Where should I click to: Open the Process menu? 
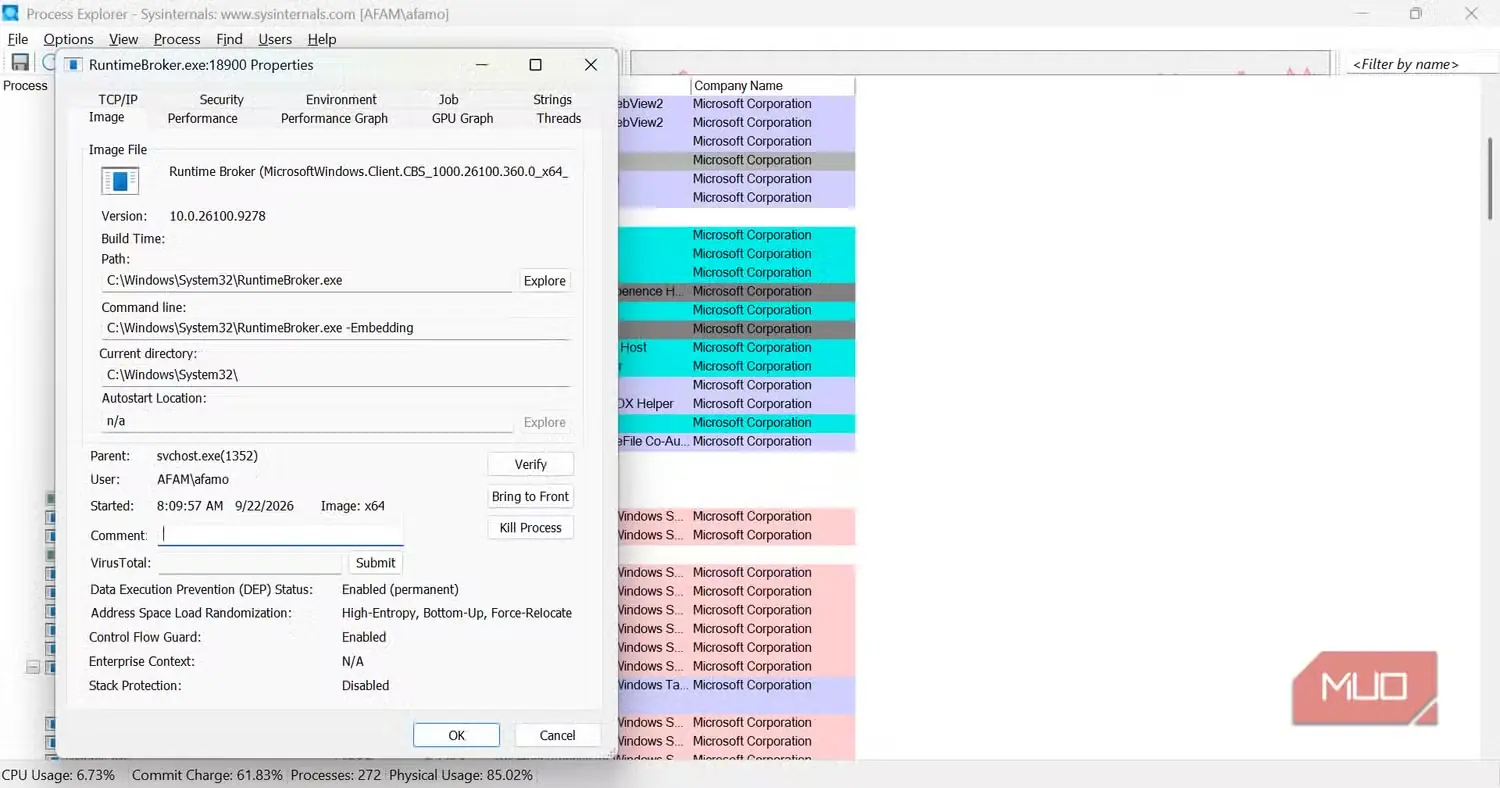point(177,39)
